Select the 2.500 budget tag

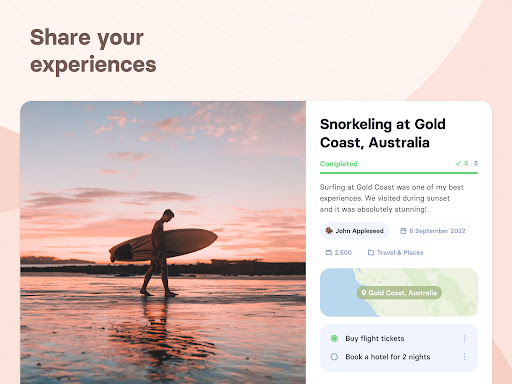[339, 252]
